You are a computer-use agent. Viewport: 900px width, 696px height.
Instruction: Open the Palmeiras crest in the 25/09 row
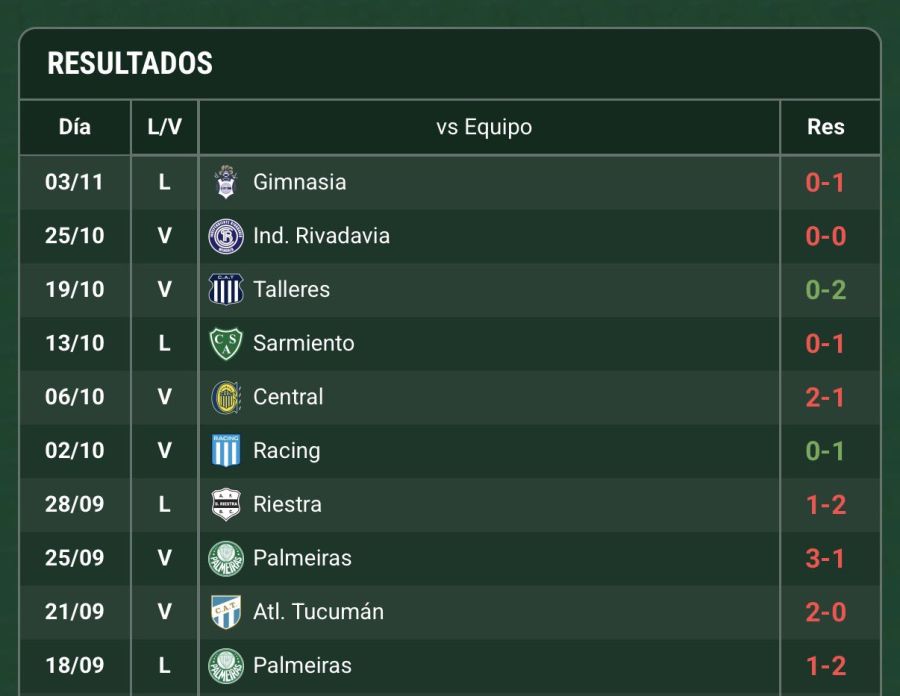[226, 558]
